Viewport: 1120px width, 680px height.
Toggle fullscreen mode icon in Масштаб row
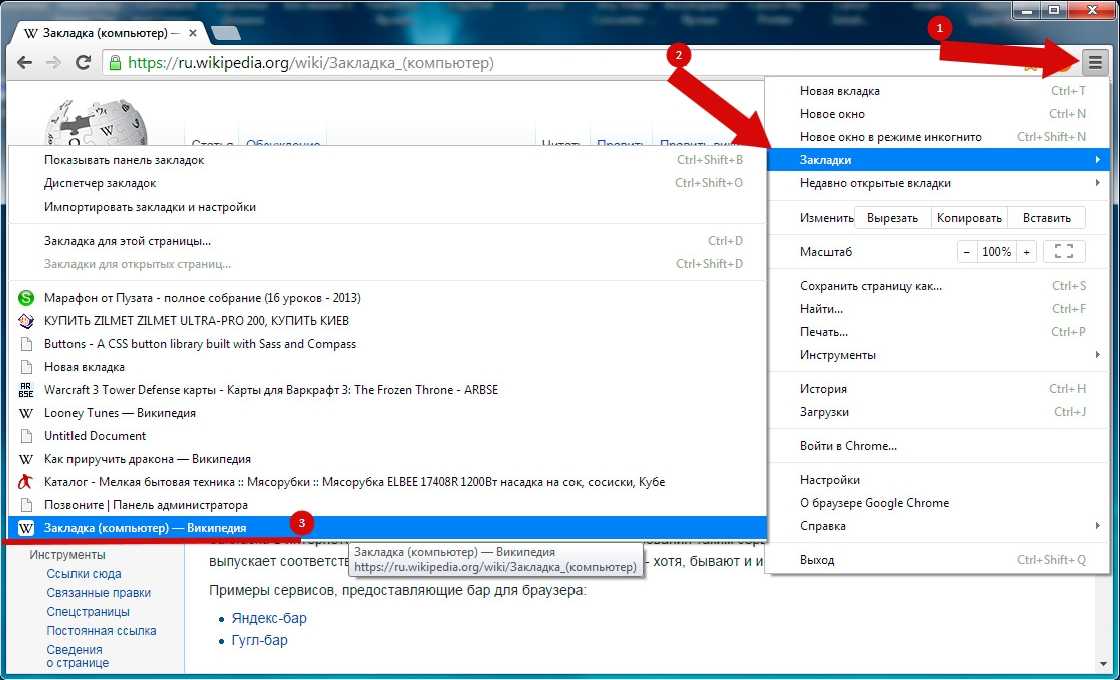pyautogui.click(x=1064, y=252)
